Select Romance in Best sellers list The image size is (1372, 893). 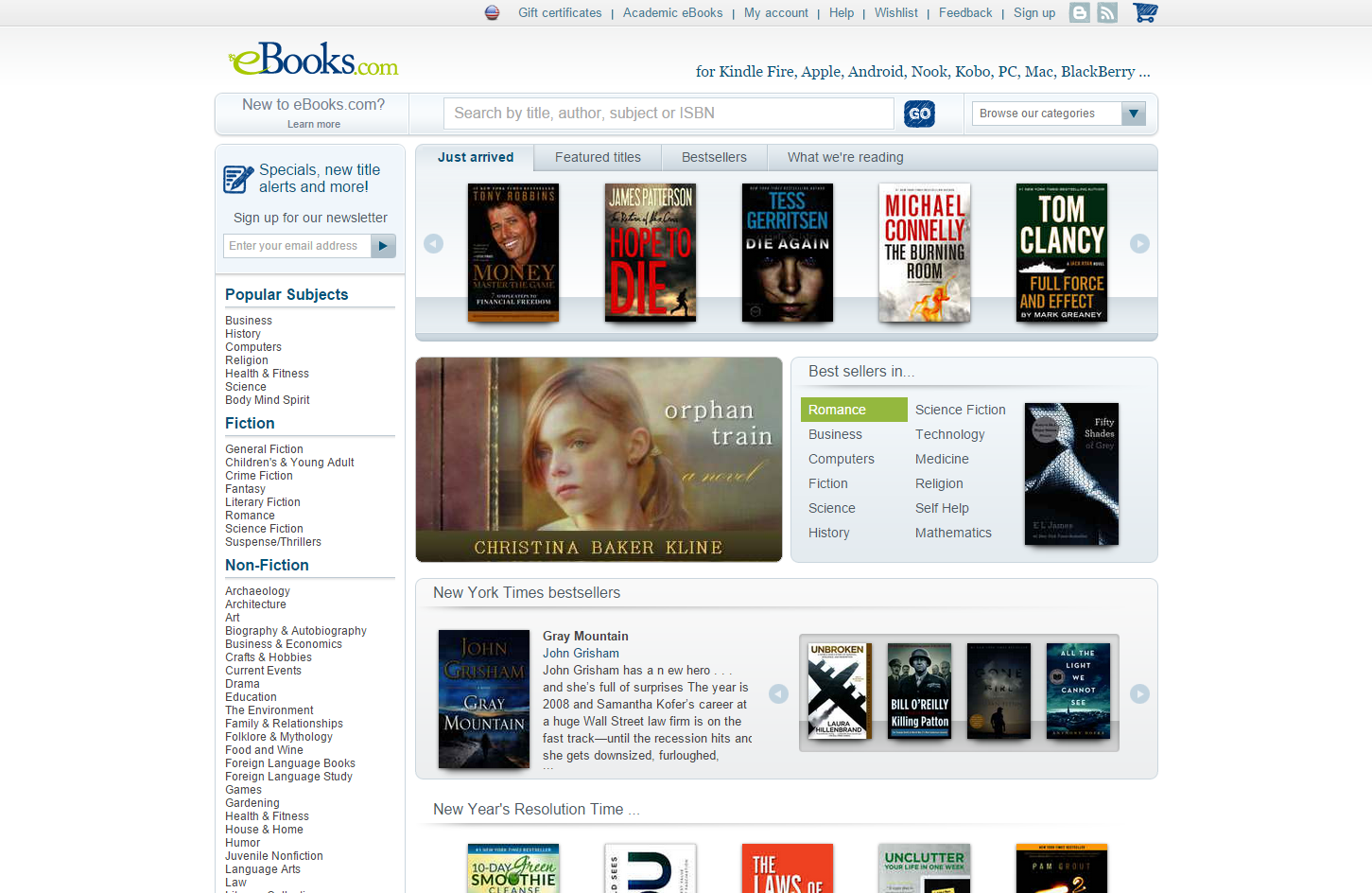coord(837,409)
